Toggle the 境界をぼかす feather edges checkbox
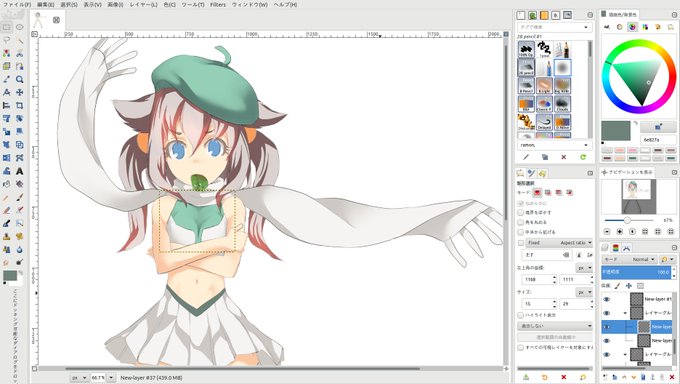The width and height of the screenshot is (680, 384). point(520,213)
